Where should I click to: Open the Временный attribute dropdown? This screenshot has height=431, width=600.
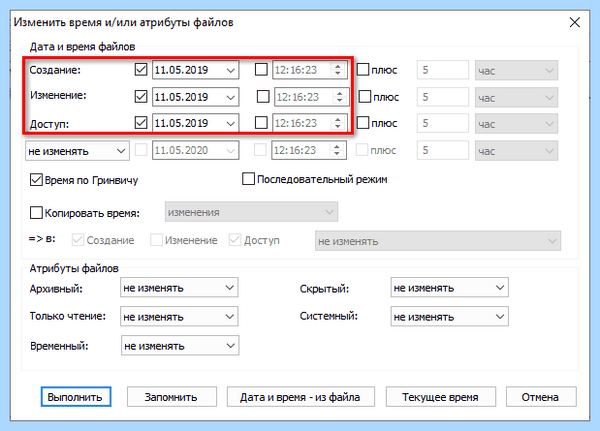[x=180, y=346]
